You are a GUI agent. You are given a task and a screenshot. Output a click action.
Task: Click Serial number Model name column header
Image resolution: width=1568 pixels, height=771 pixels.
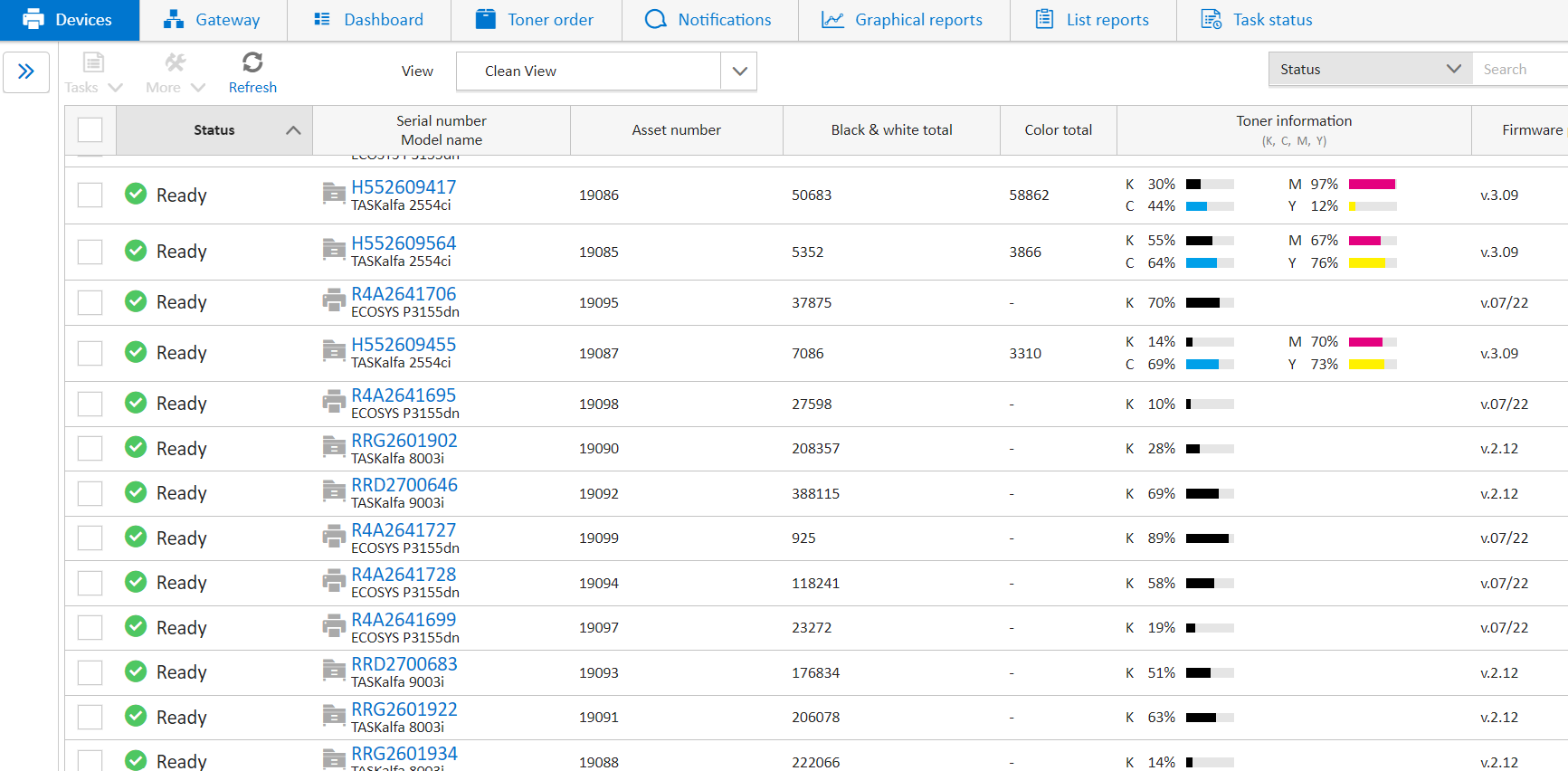[x=442, y=129]
